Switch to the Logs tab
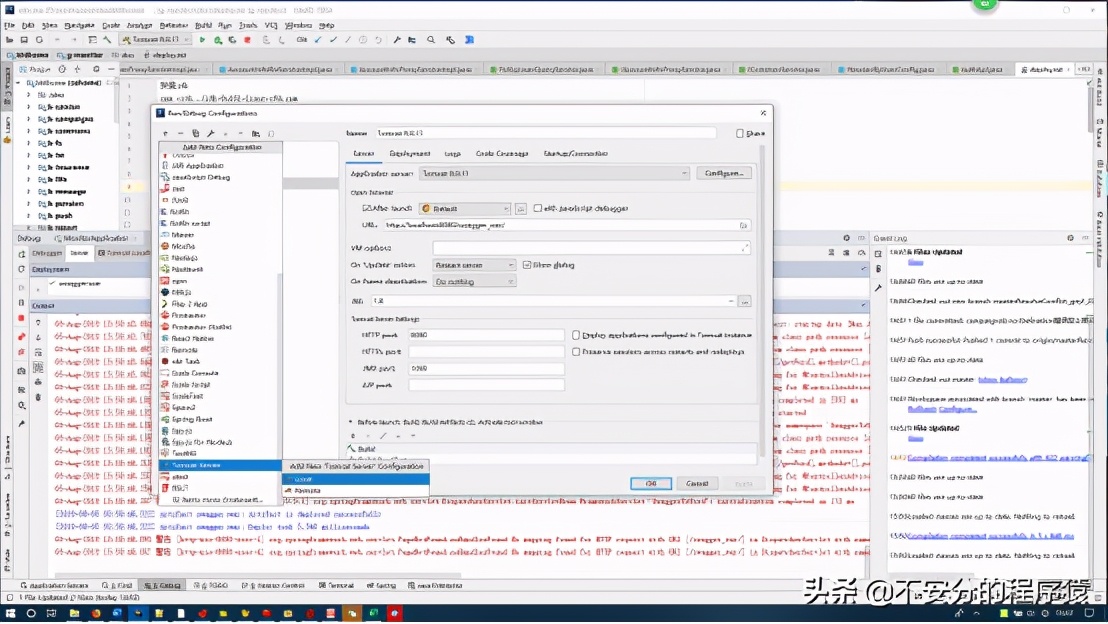The width and height of the screenshot is (1108, 624). coord(452,153)
